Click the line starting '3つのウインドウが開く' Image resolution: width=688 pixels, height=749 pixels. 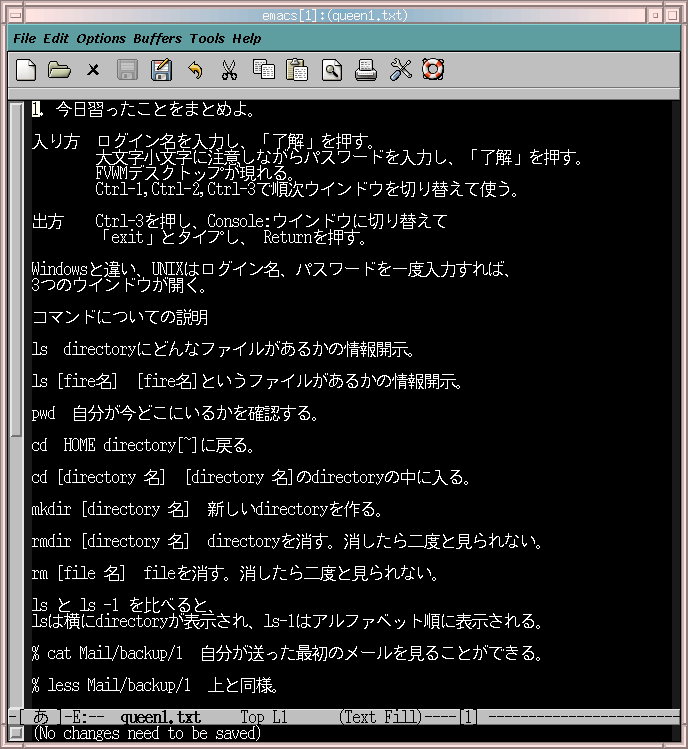(x=120, y=285)
